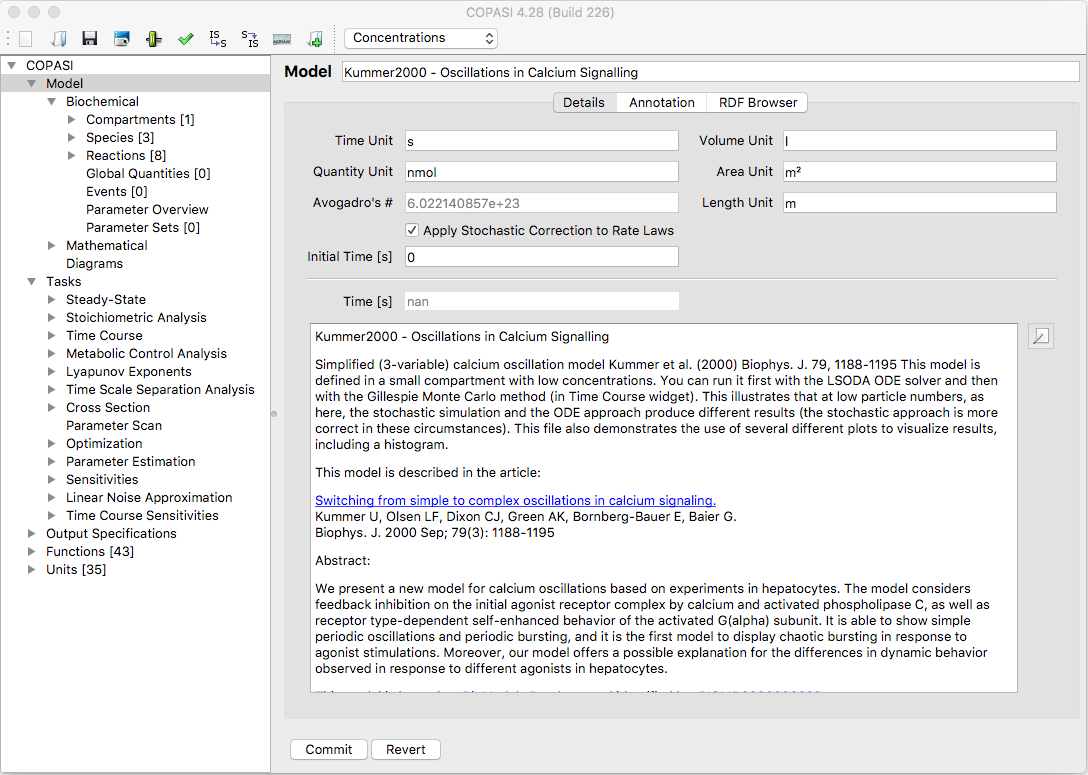Expand the Functions [43] triangle
1088x775 pixels.
pos(31,552)
